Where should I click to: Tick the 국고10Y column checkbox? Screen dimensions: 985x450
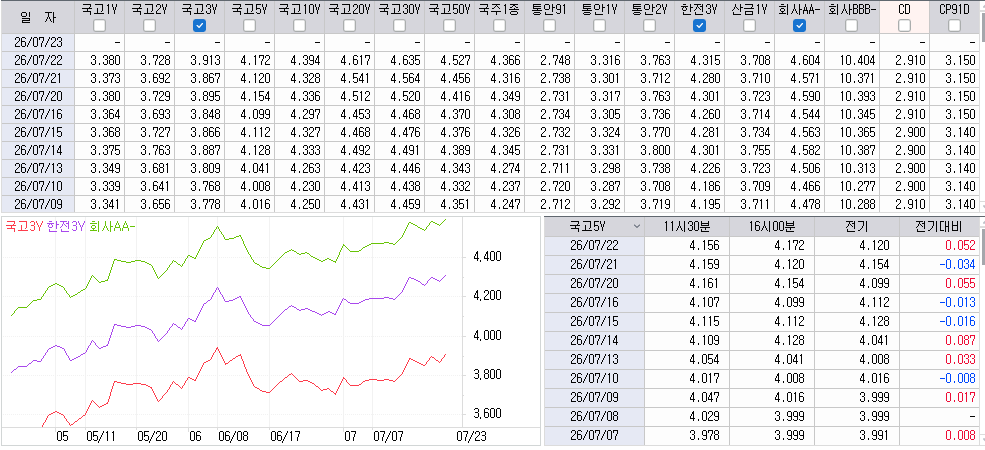300,25
